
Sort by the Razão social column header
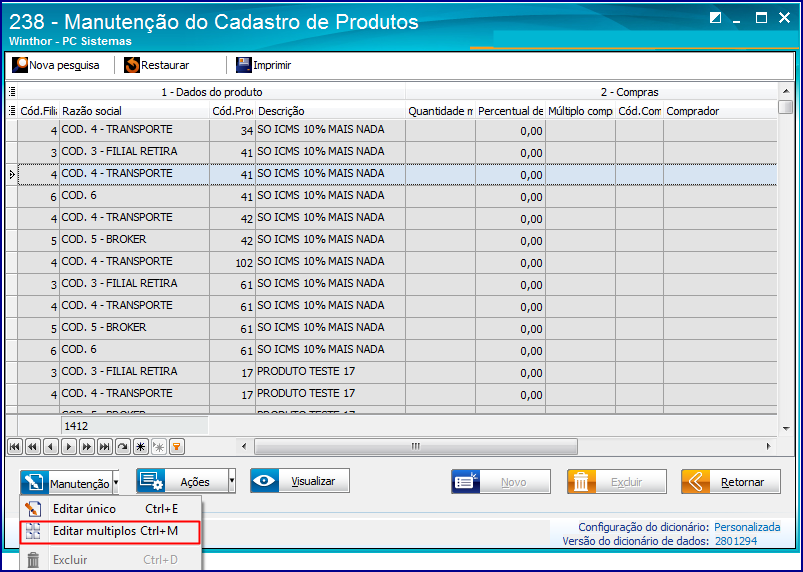tap(134, 111)
